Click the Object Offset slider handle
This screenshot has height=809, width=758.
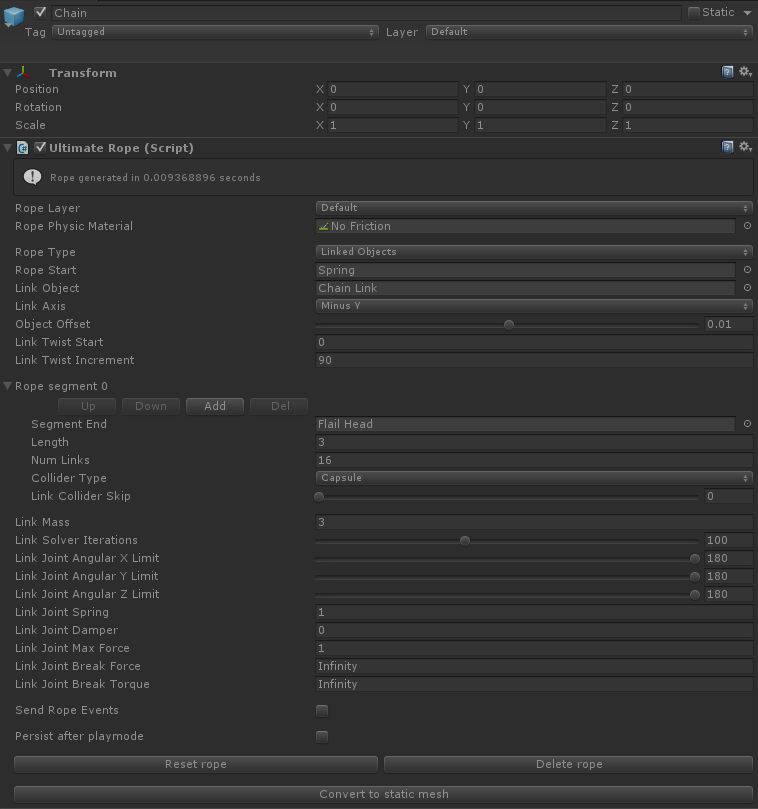pos(509,325)
